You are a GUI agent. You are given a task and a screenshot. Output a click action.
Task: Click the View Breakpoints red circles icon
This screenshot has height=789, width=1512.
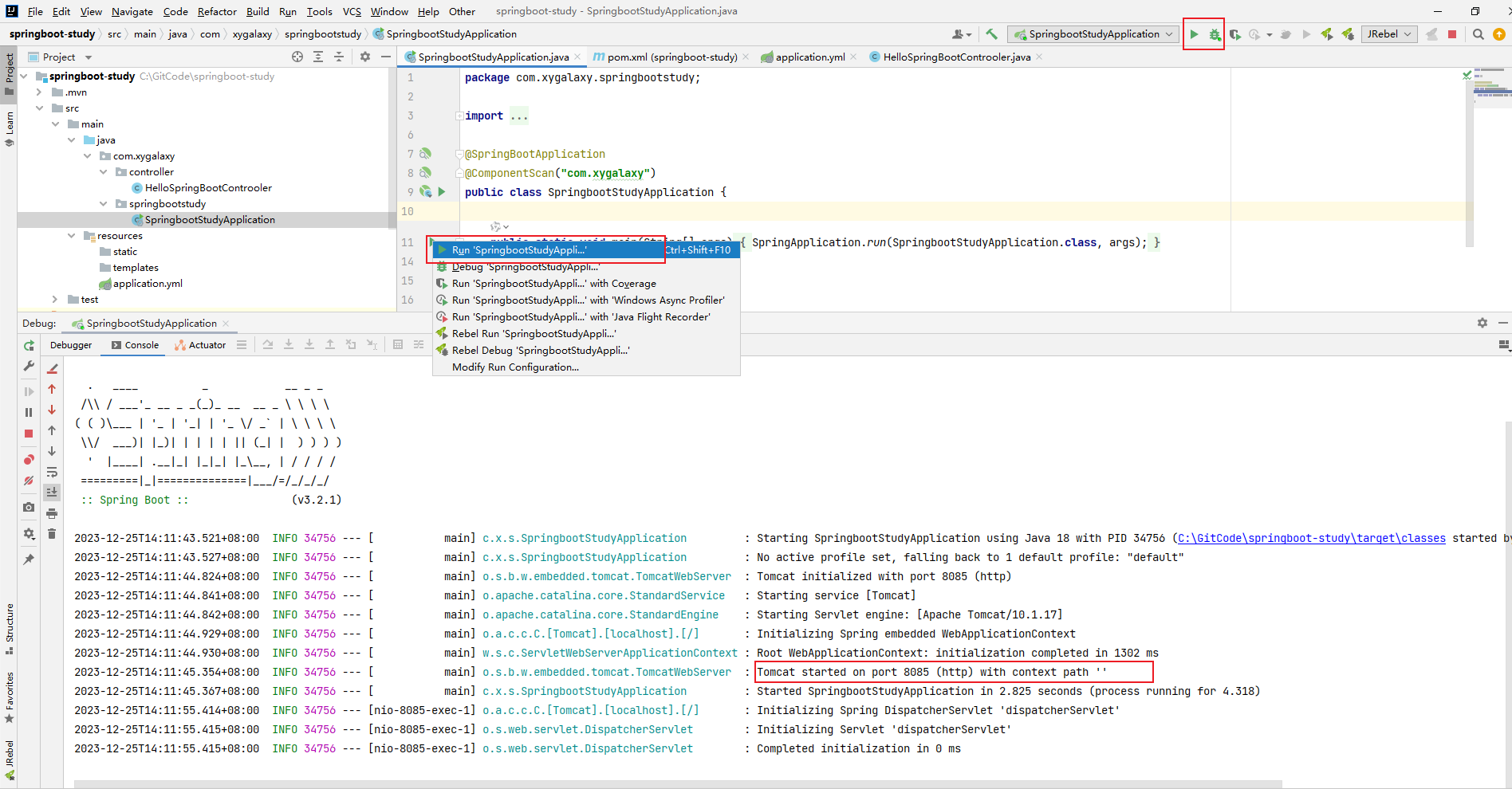pos(29,460)
